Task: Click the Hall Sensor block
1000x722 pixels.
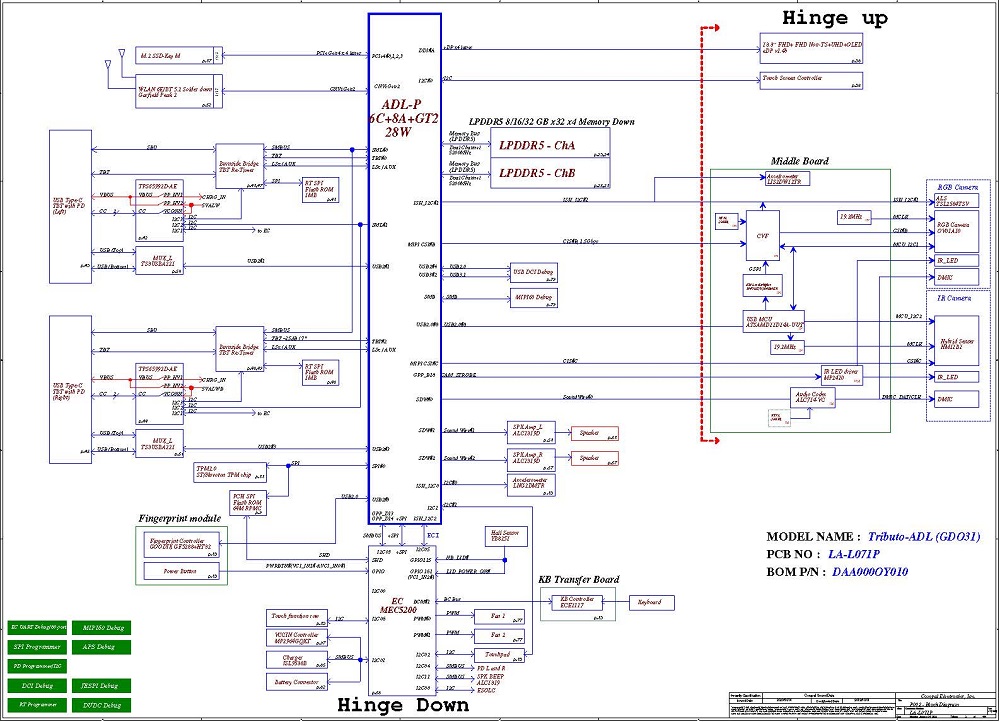Action: pyautogui.click(x=503, y=537)
